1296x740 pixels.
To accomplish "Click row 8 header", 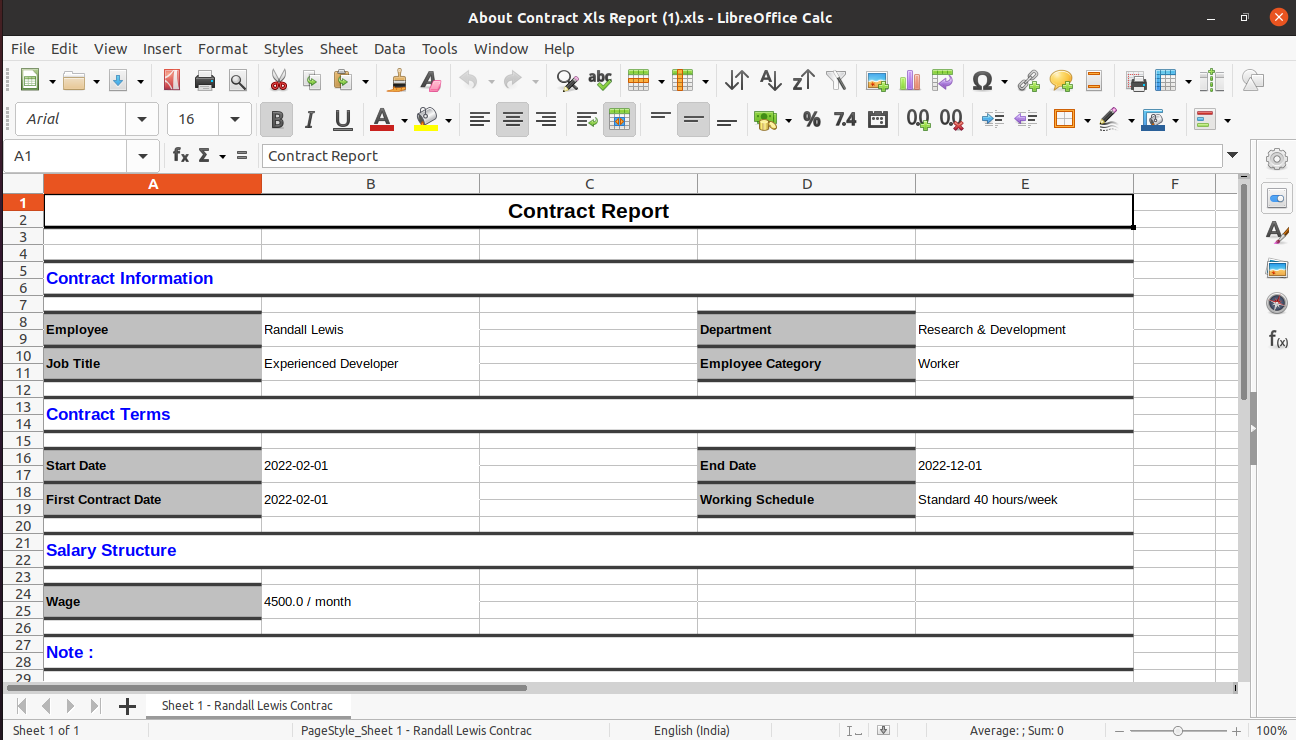I will [23, 321].
